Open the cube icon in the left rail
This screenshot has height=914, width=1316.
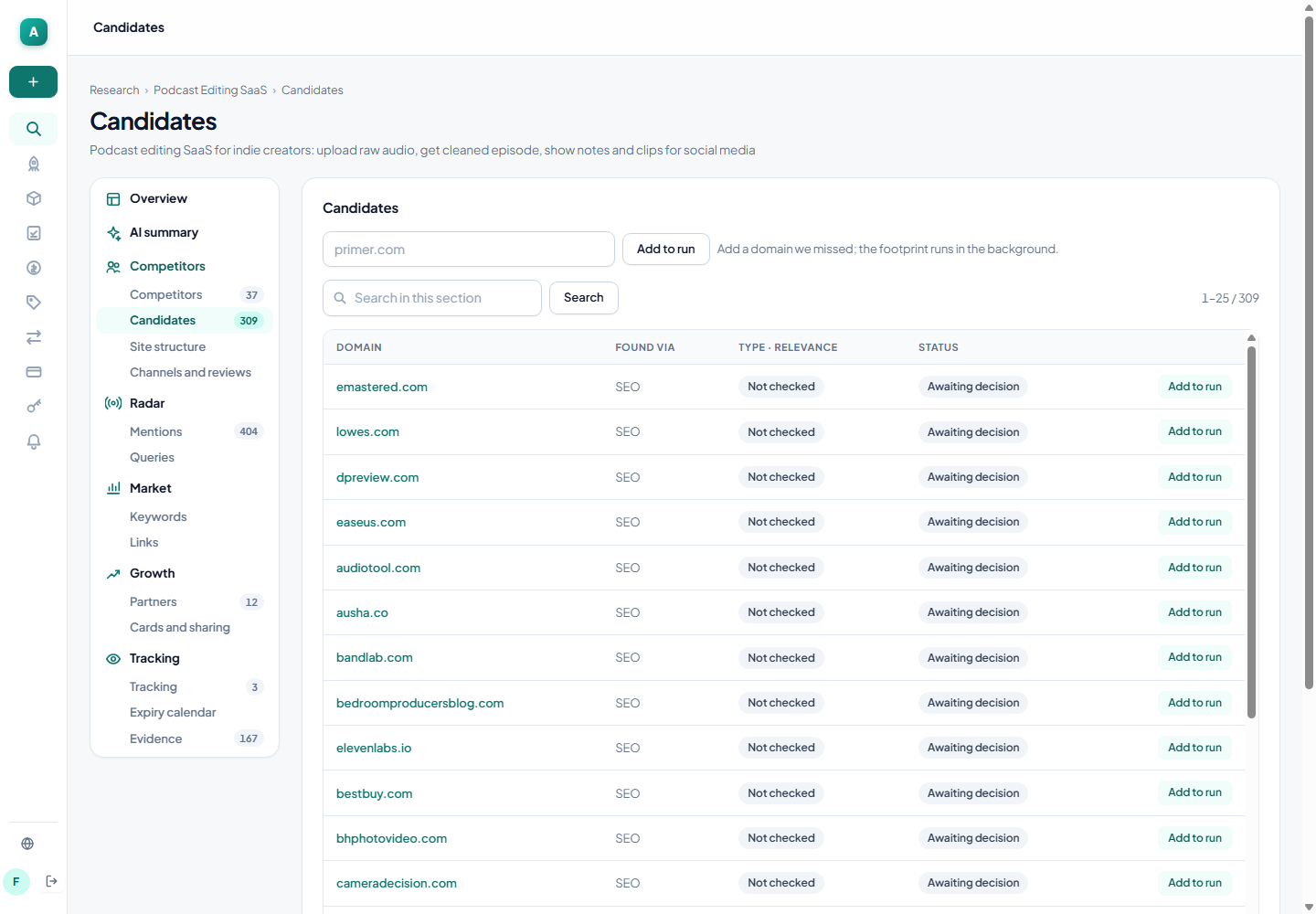tap(34, 198)
